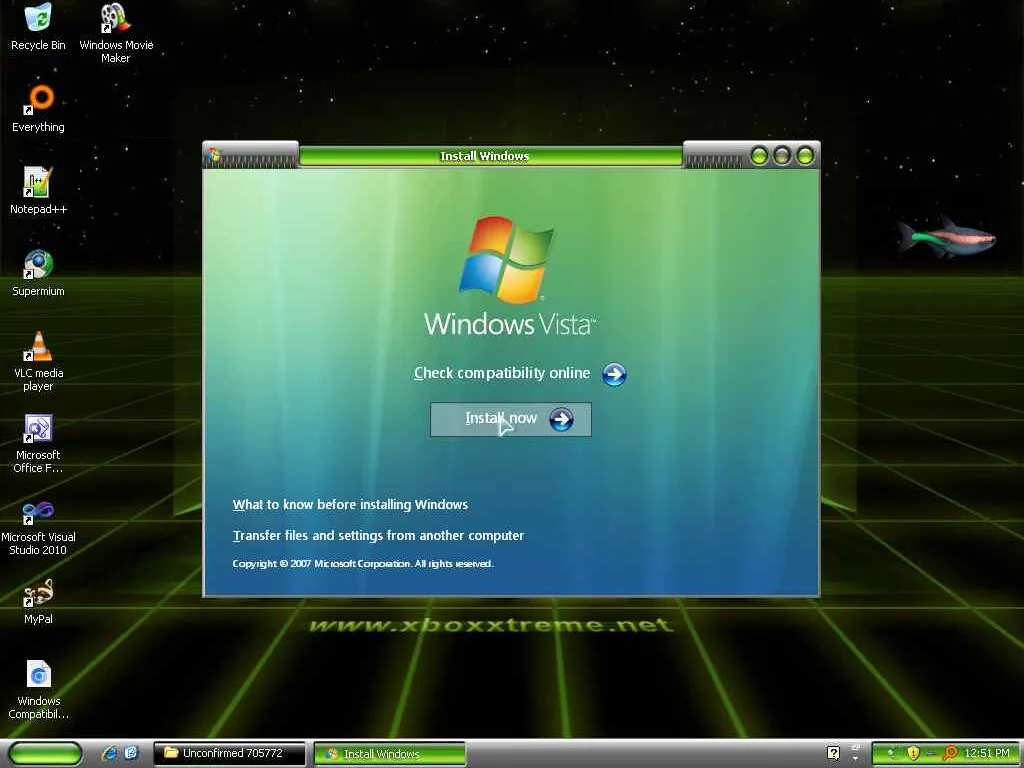Open the Microsoft Office F… desktop icon

tap(38, 443)
